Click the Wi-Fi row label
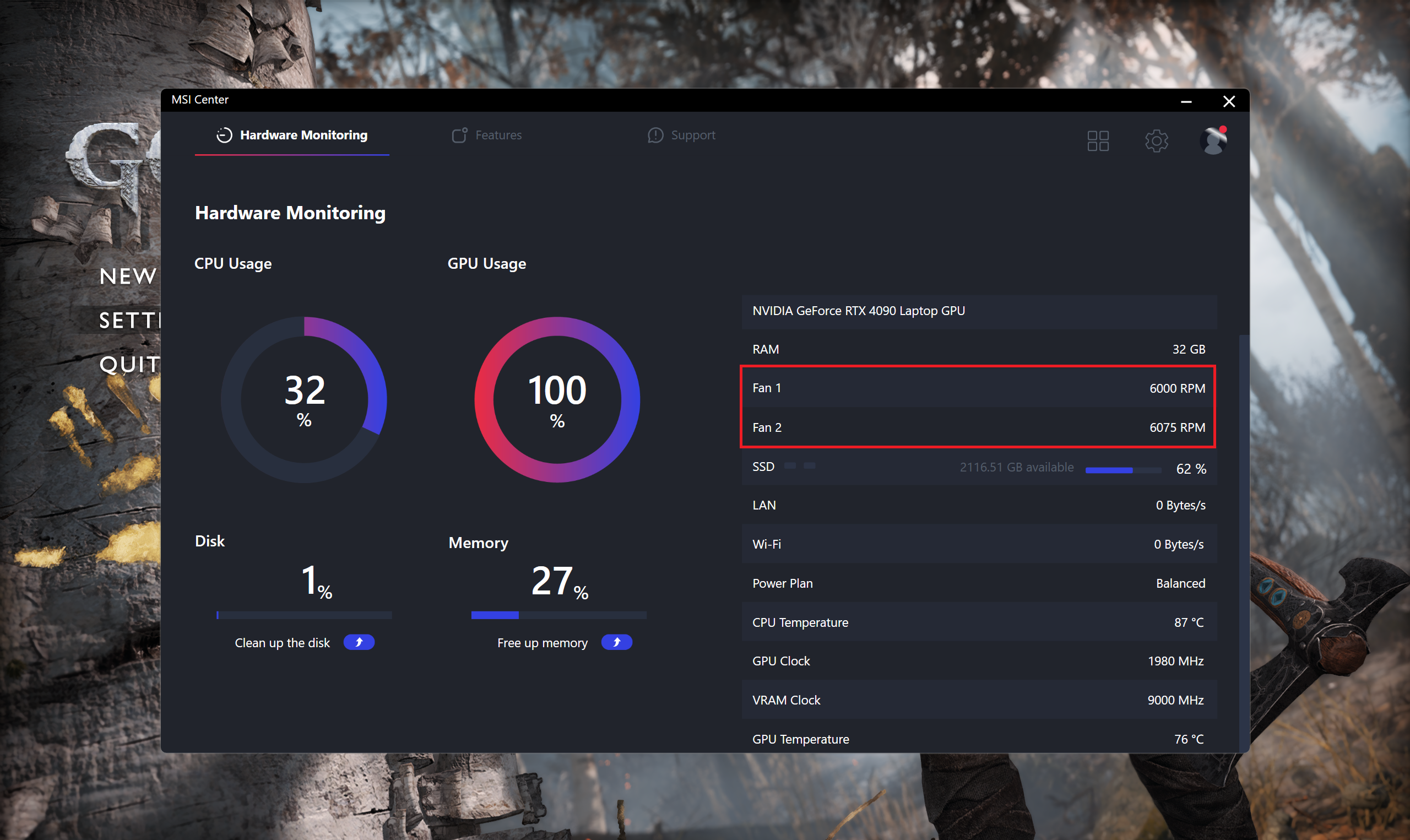This screenshot has height=840, width=1410. [767, 544]
